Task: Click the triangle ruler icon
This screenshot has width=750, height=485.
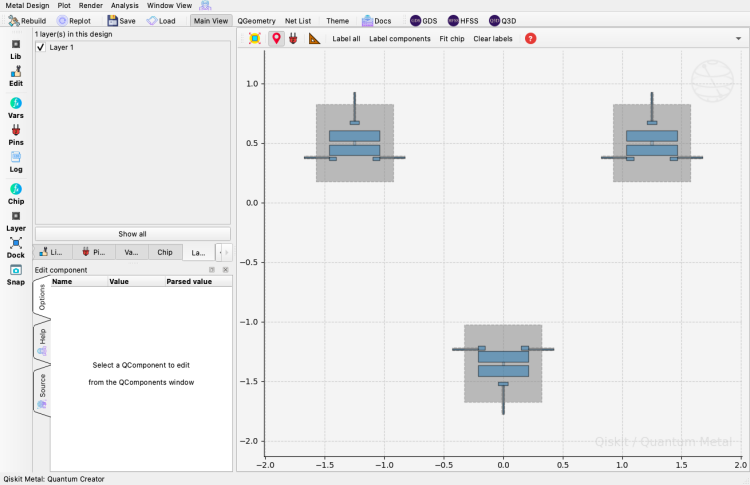Action: coord(314,38)
